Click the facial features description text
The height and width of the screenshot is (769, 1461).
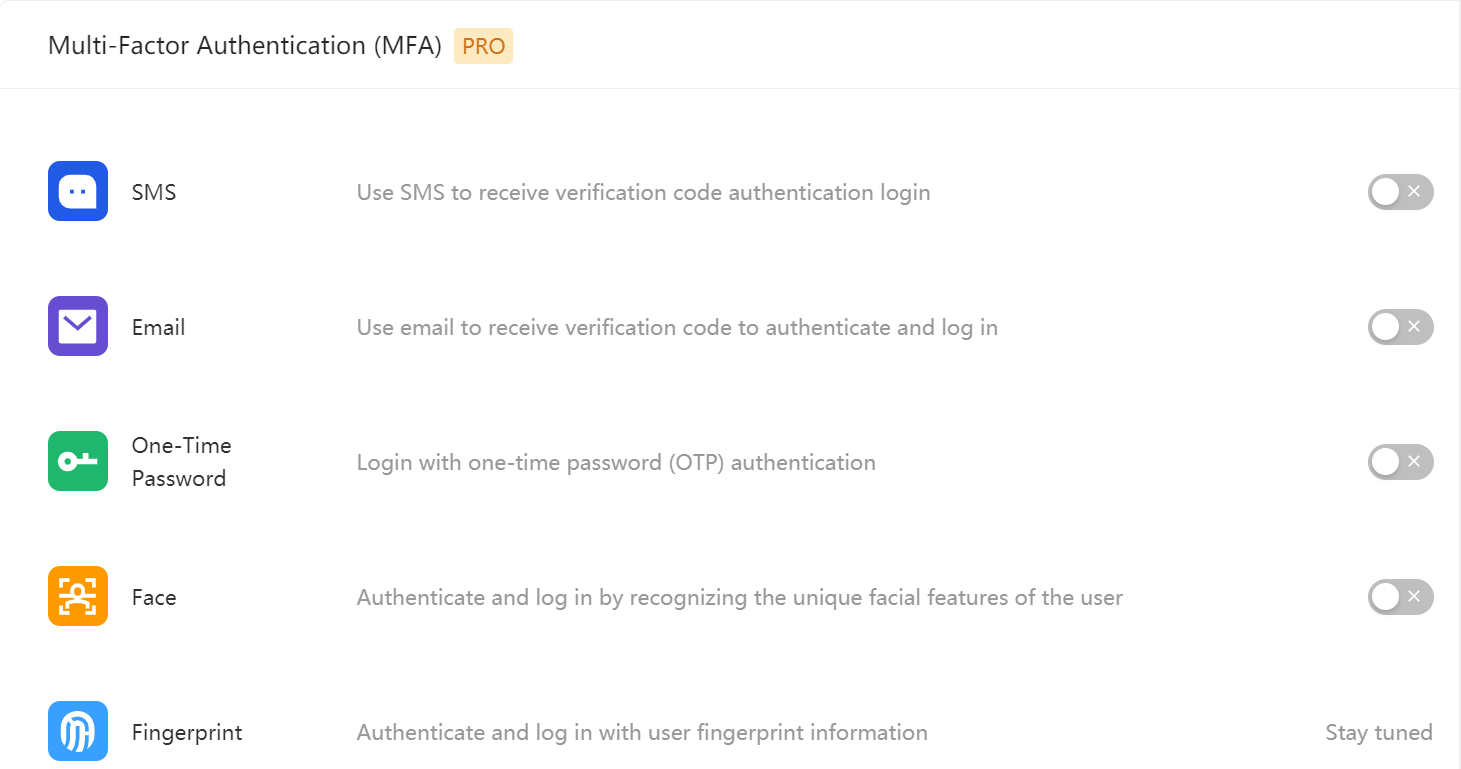(x=739, y=597)
